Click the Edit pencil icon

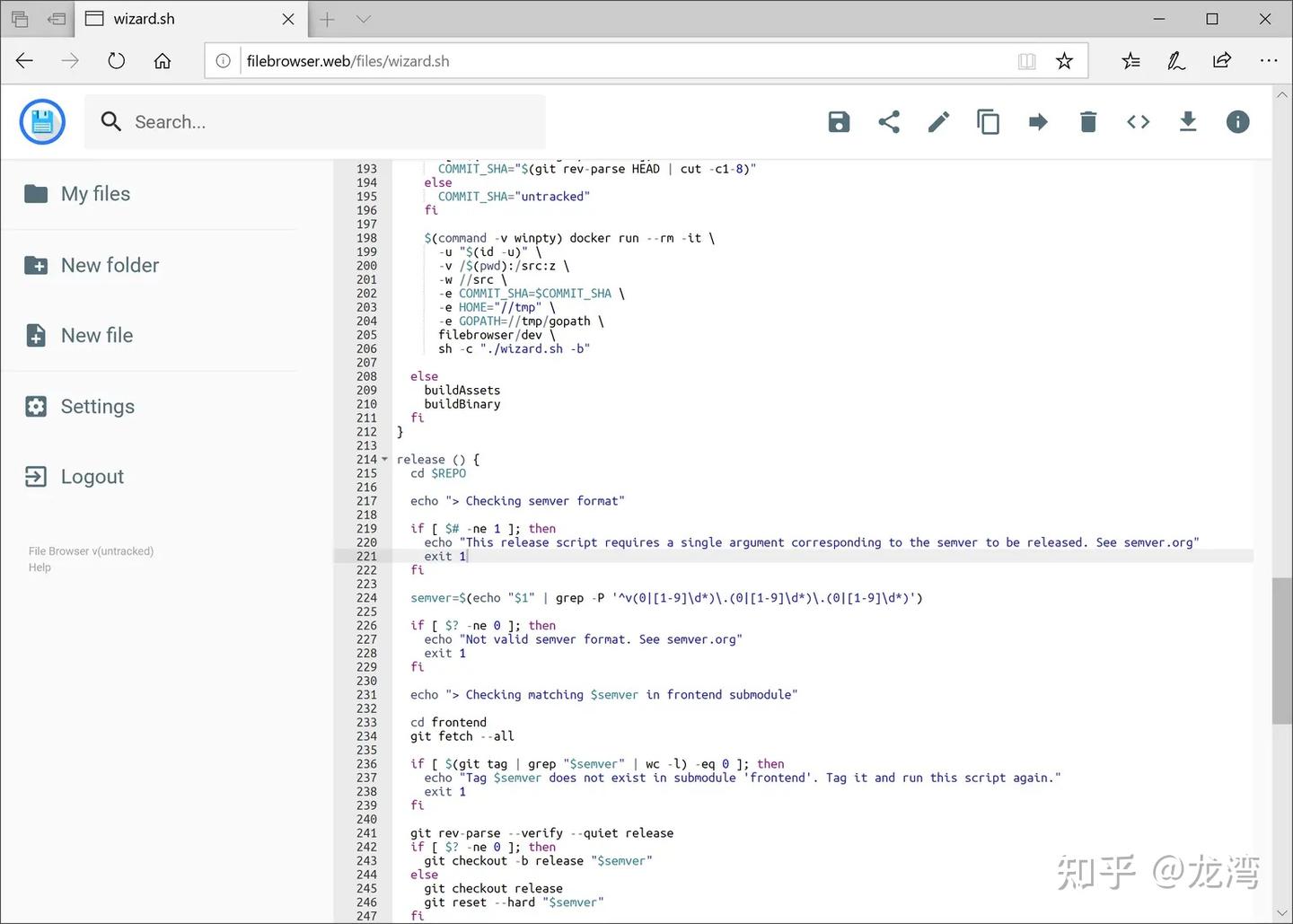pyautogui.click(x=938, y=121)
